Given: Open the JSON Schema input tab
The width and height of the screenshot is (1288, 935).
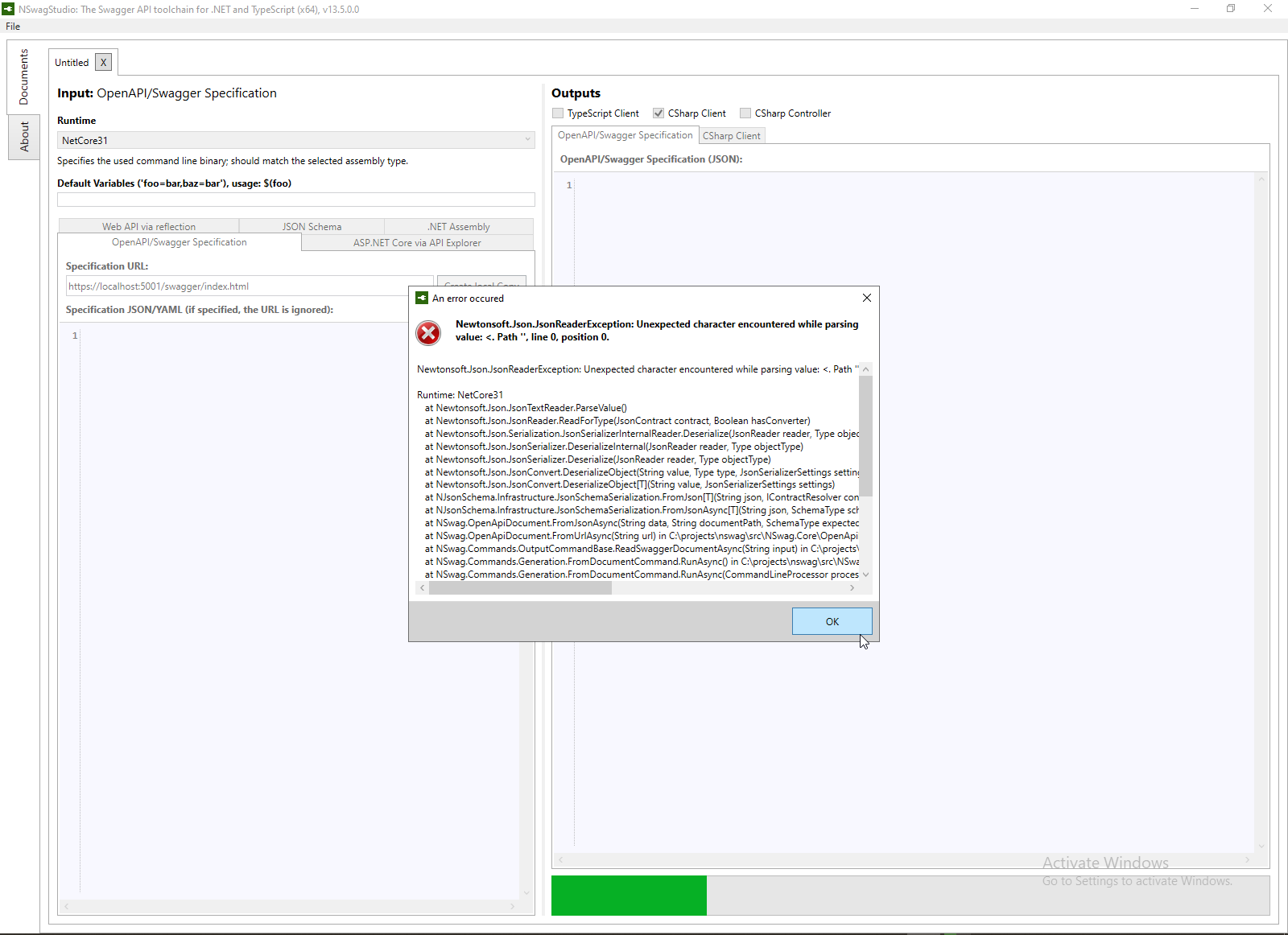Looking at the screenshot, I should coord(312,227).
